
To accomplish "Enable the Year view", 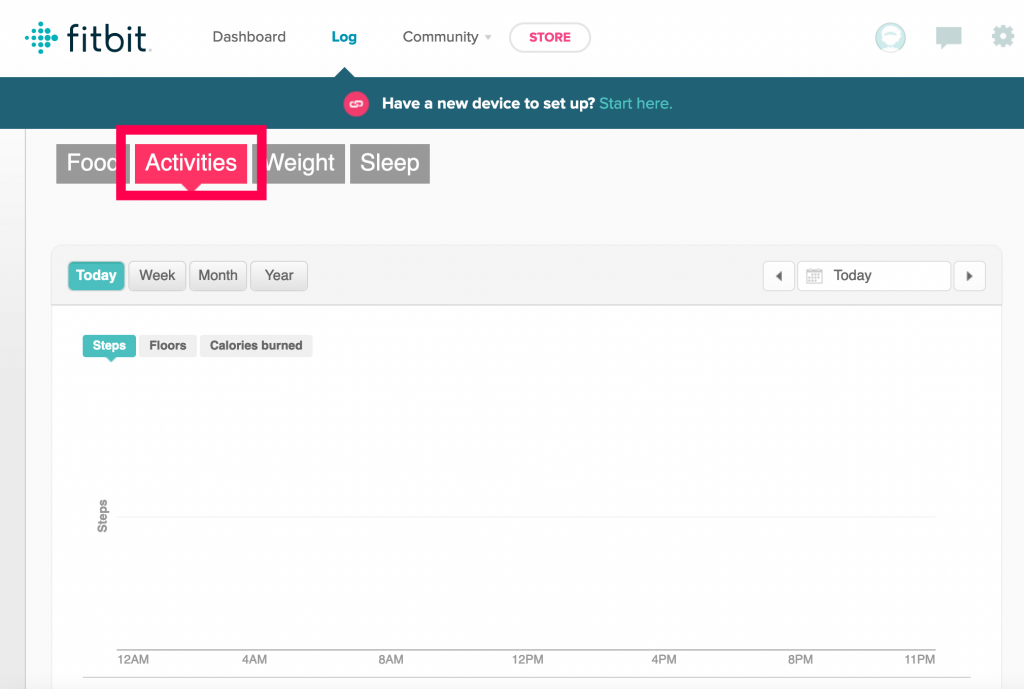I will click(279, 276).
